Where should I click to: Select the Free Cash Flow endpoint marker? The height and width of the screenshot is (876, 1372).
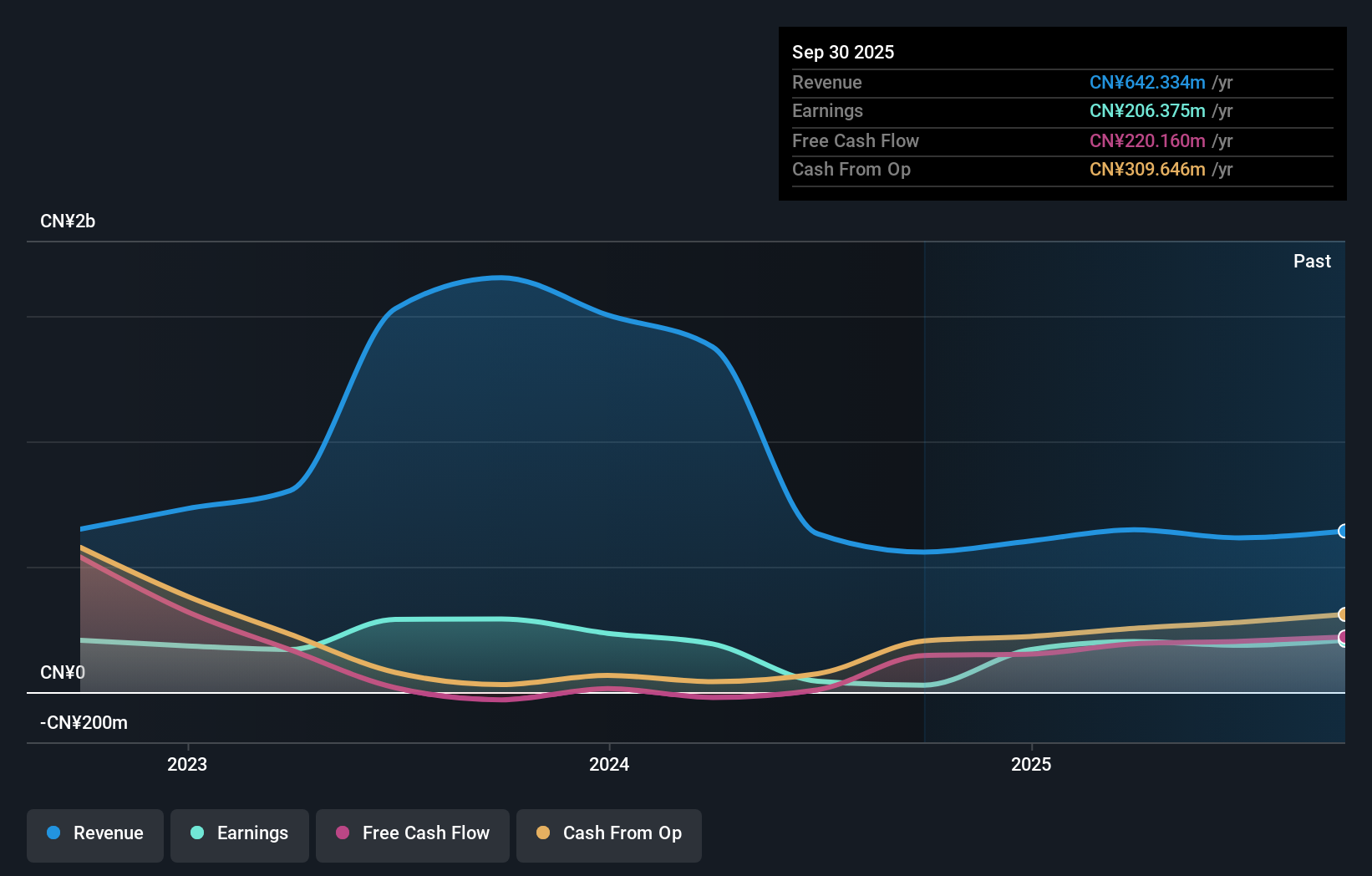[1343, 638]
